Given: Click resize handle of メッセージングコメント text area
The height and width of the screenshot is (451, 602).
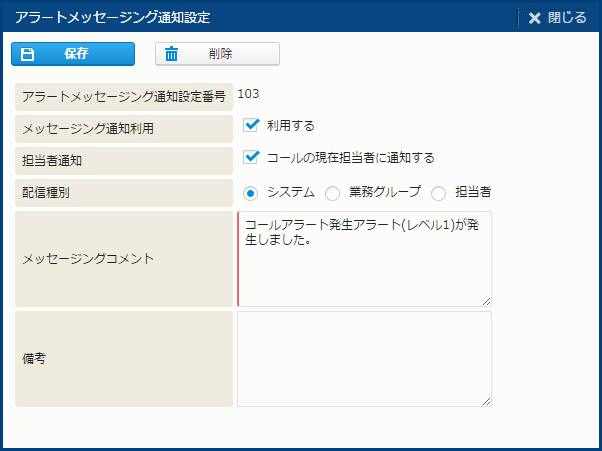Looking at the screenshot, I should [486, 301].
